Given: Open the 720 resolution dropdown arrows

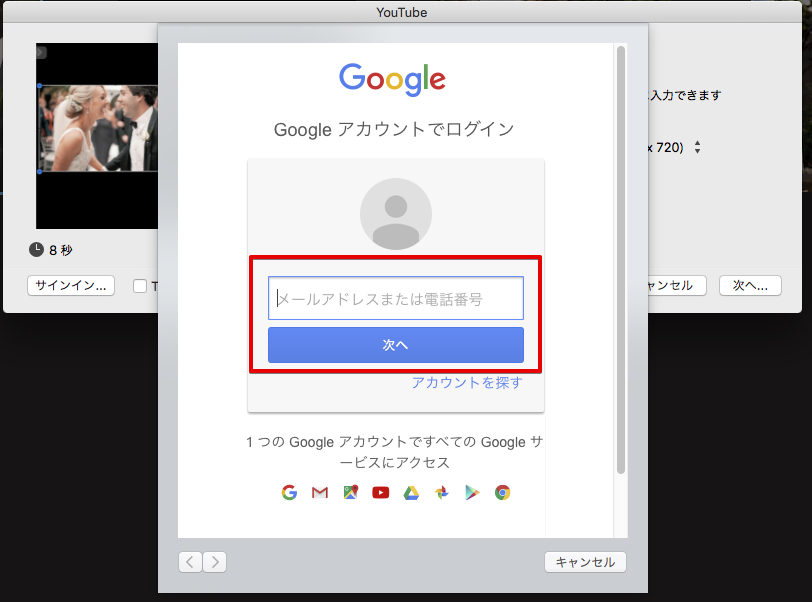Looking at the screenshot, I should [x=697, y=147].
